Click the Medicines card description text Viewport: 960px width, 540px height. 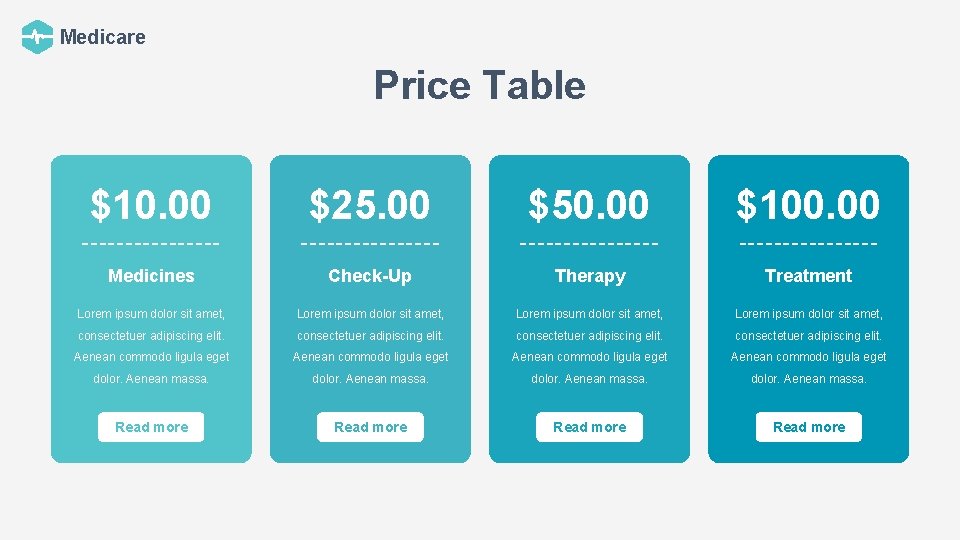[151, 346]
